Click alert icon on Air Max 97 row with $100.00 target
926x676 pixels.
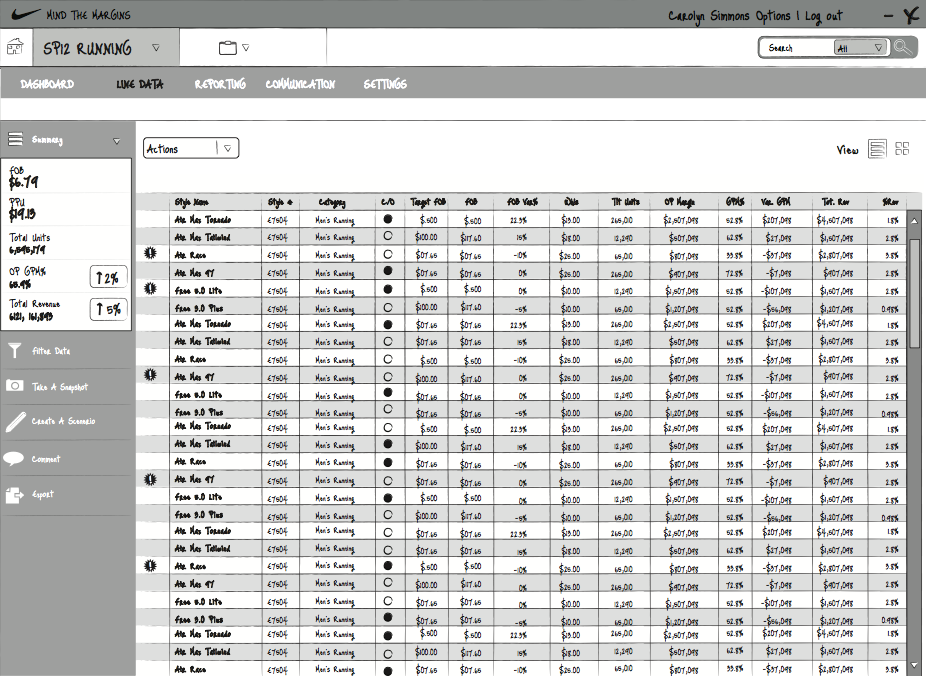click(x=151, y=374)
